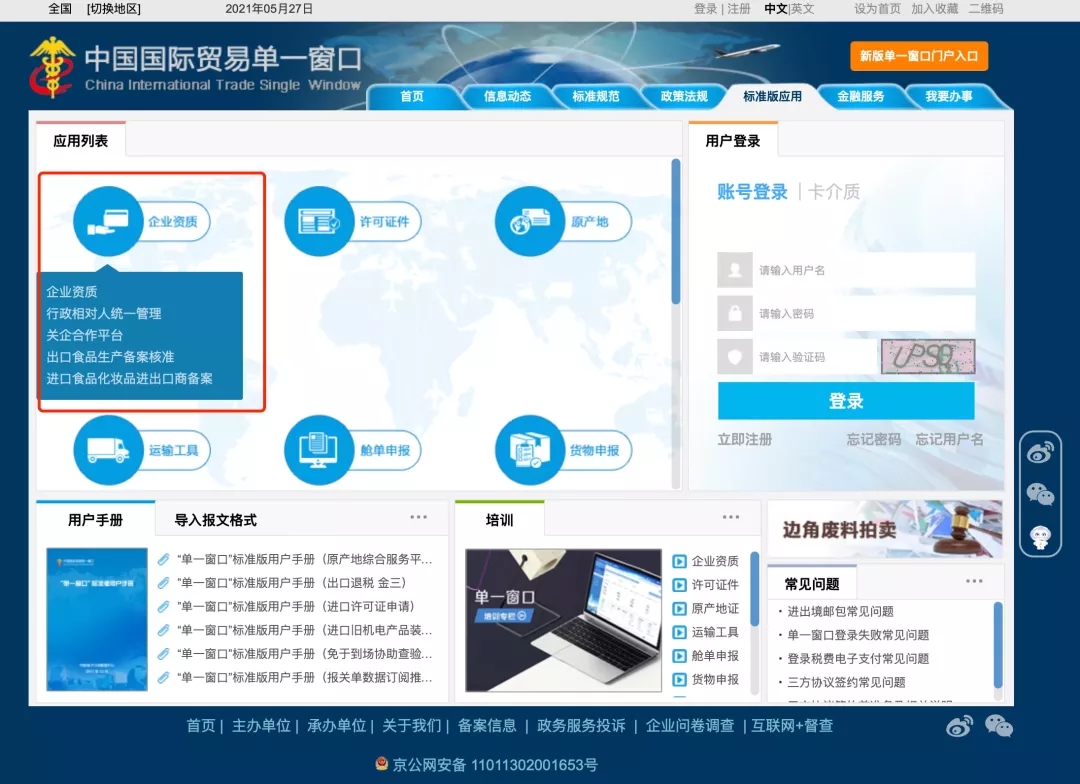Open the 舱单申报 application icon

[316, 451]
